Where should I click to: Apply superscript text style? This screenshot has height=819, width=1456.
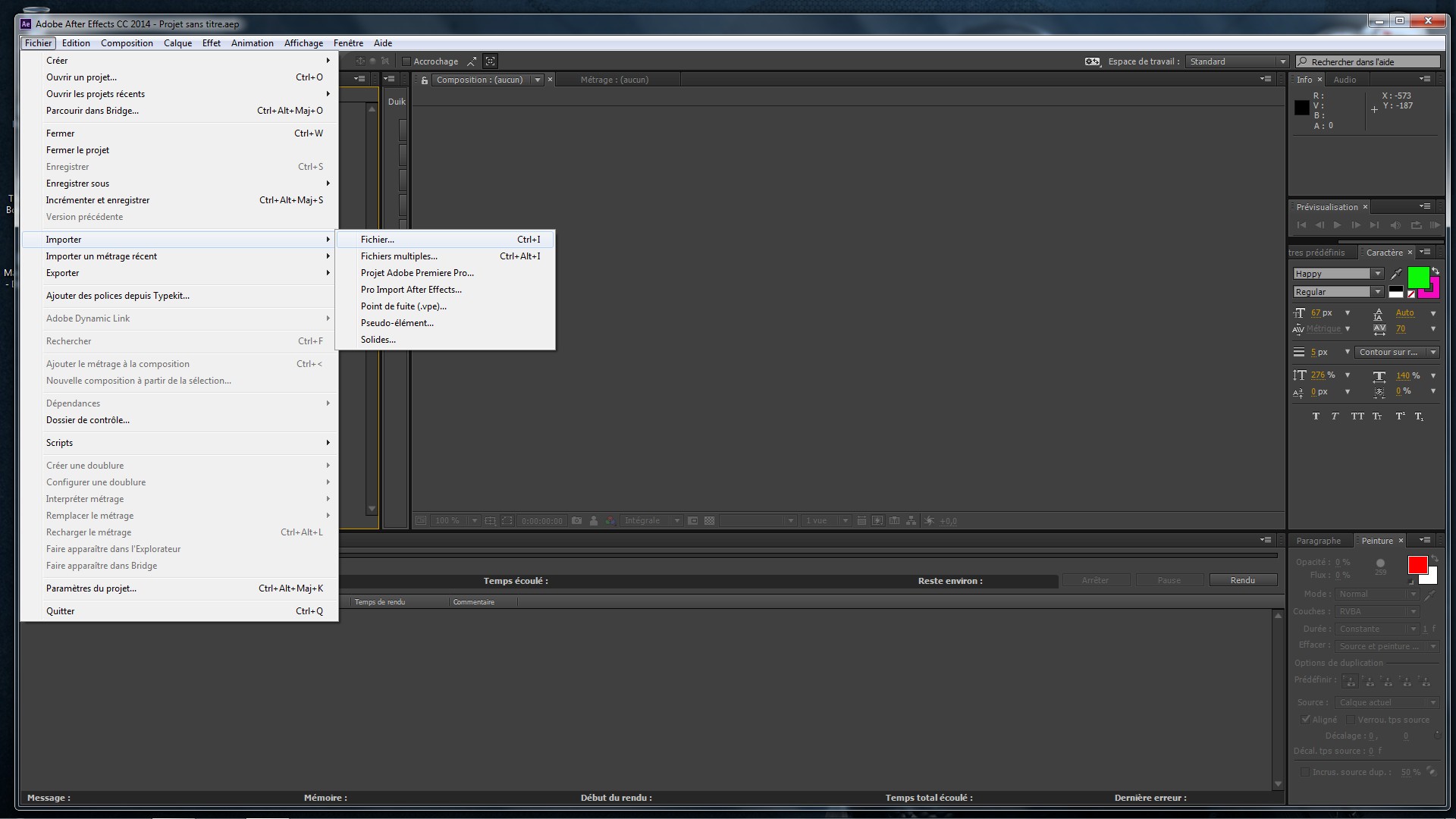[1400, 416]
